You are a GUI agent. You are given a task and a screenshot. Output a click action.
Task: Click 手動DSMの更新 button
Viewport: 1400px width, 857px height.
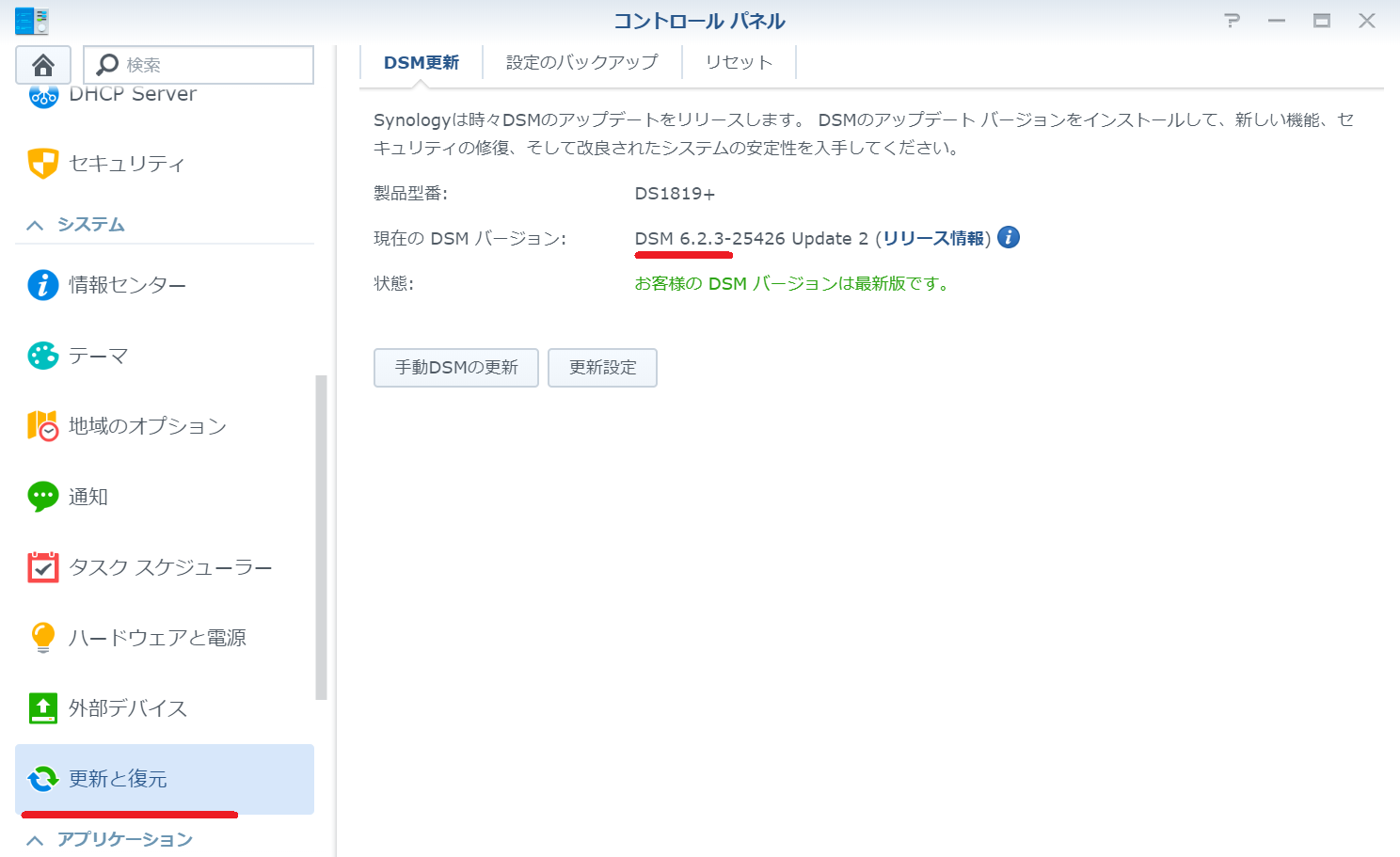tap(456, 368)
